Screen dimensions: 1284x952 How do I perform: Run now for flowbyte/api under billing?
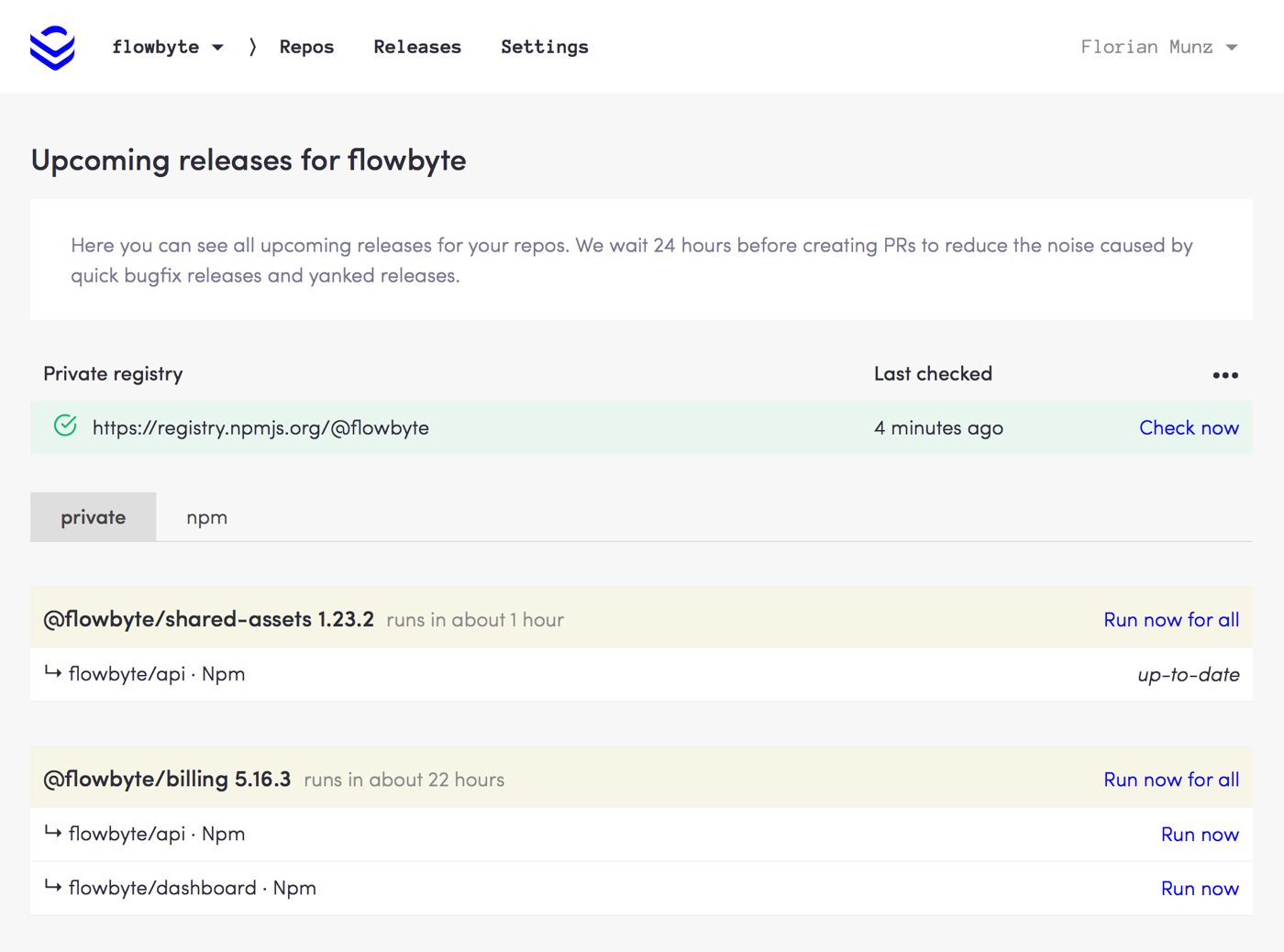pyautogui.click(x=1199, y=835)
